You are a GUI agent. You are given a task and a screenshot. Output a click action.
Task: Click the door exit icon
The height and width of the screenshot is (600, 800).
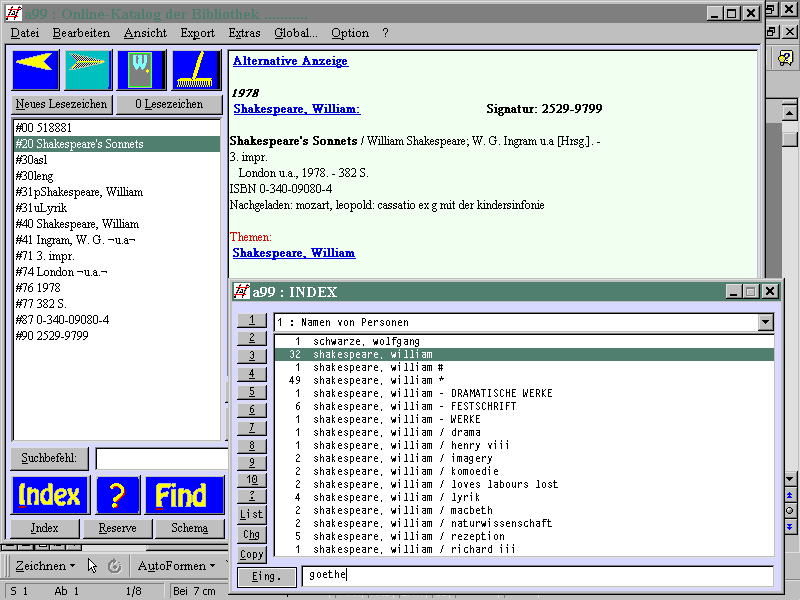pos(142,70)
